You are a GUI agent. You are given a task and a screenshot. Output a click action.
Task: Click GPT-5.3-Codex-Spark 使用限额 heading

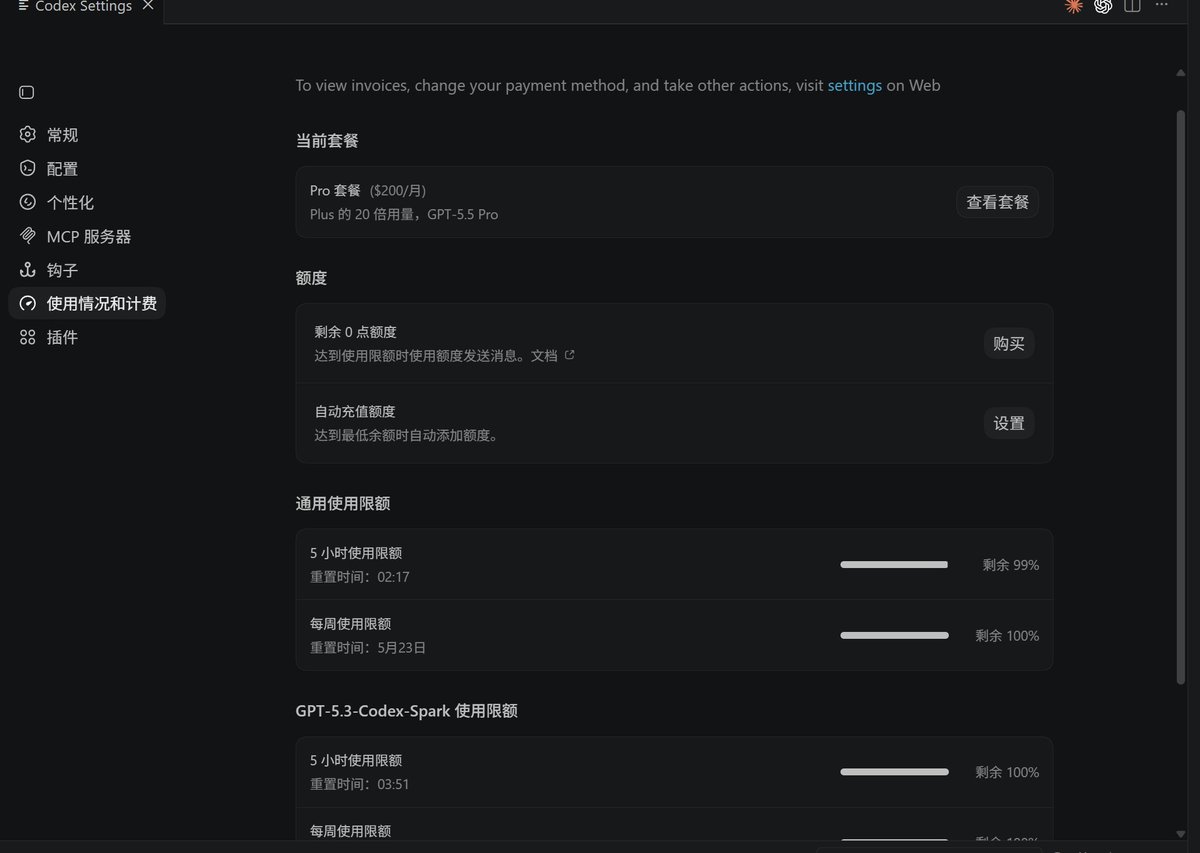coord(407,711)
